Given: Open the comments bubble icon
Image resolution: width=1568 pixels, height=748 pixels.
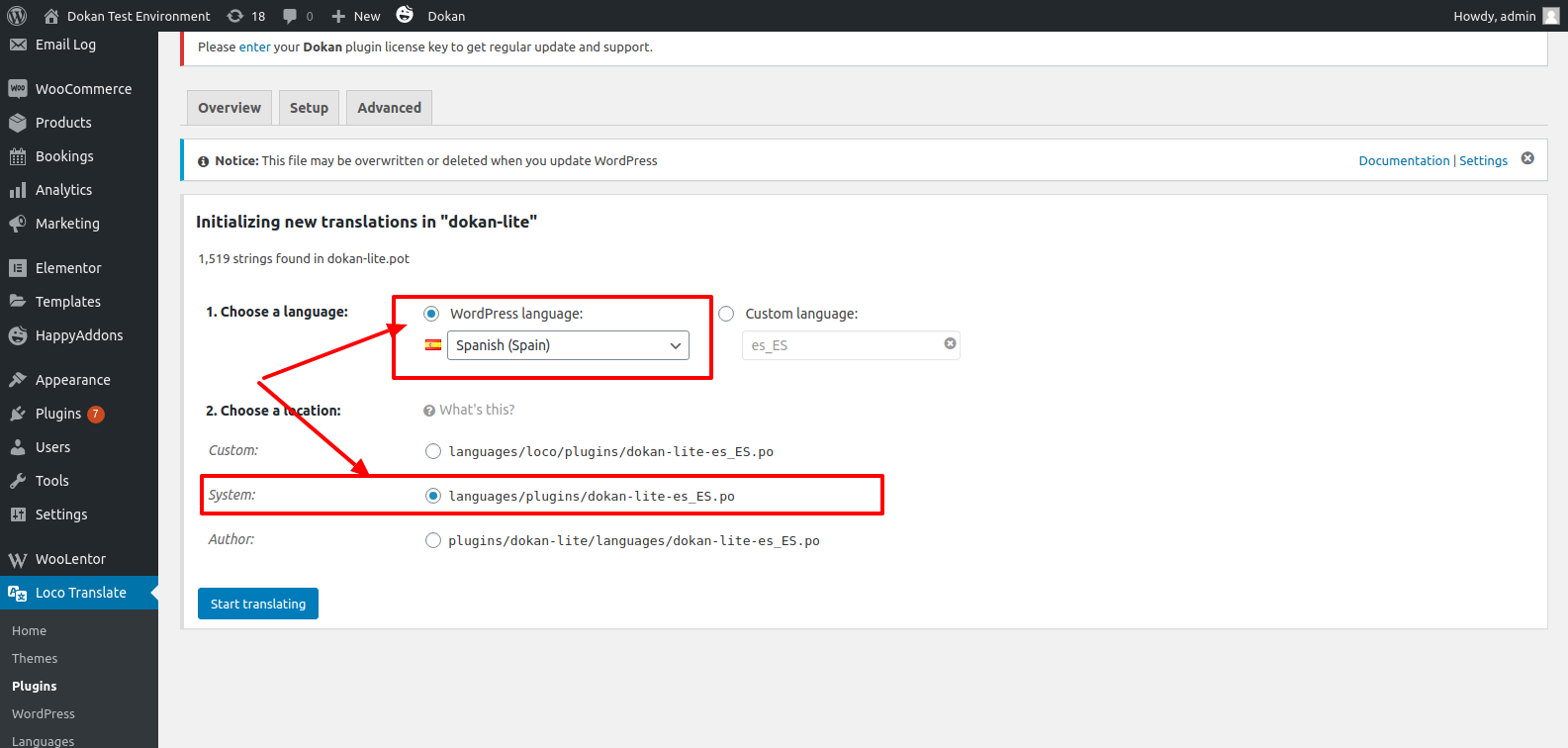Looking at the screenshot, I should (x=290, y=16).
